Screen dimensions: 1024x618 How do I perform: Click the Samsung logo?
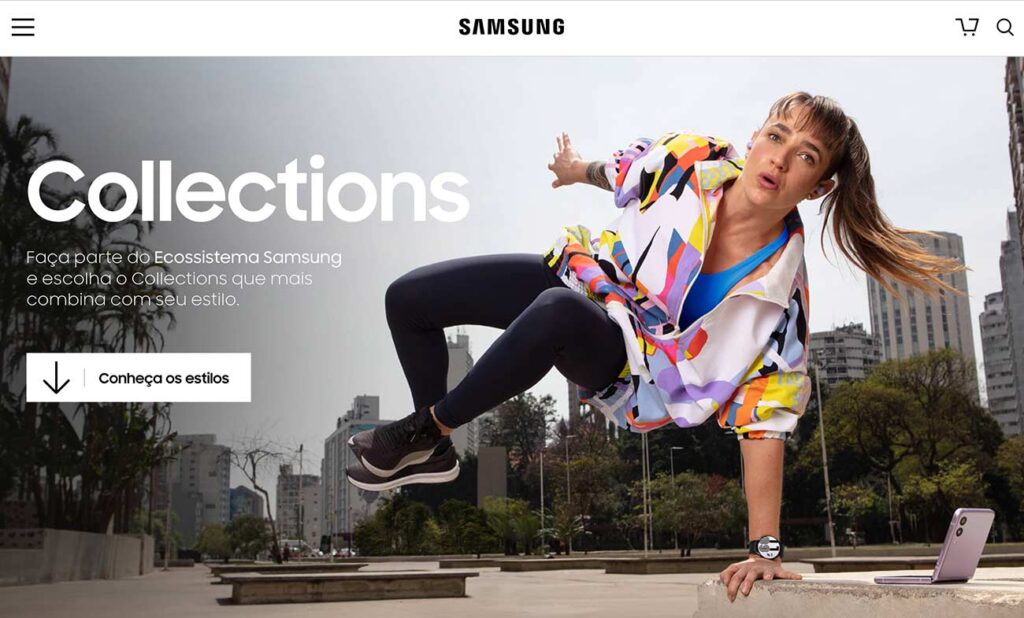pos(511,27)
